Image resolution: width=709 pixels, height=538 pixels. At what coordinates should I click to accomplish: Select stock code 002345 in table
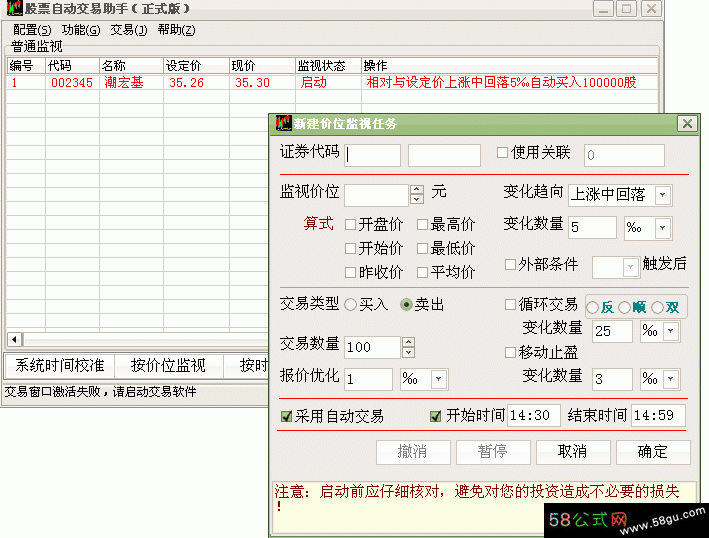(72, 83)
